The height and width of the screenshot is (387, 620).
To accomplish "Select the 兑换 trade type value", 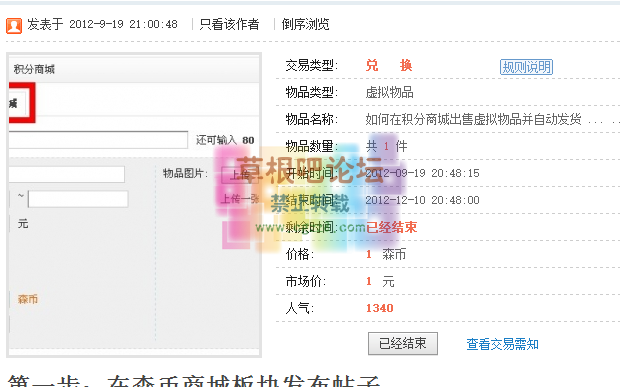I will point(389,65).
